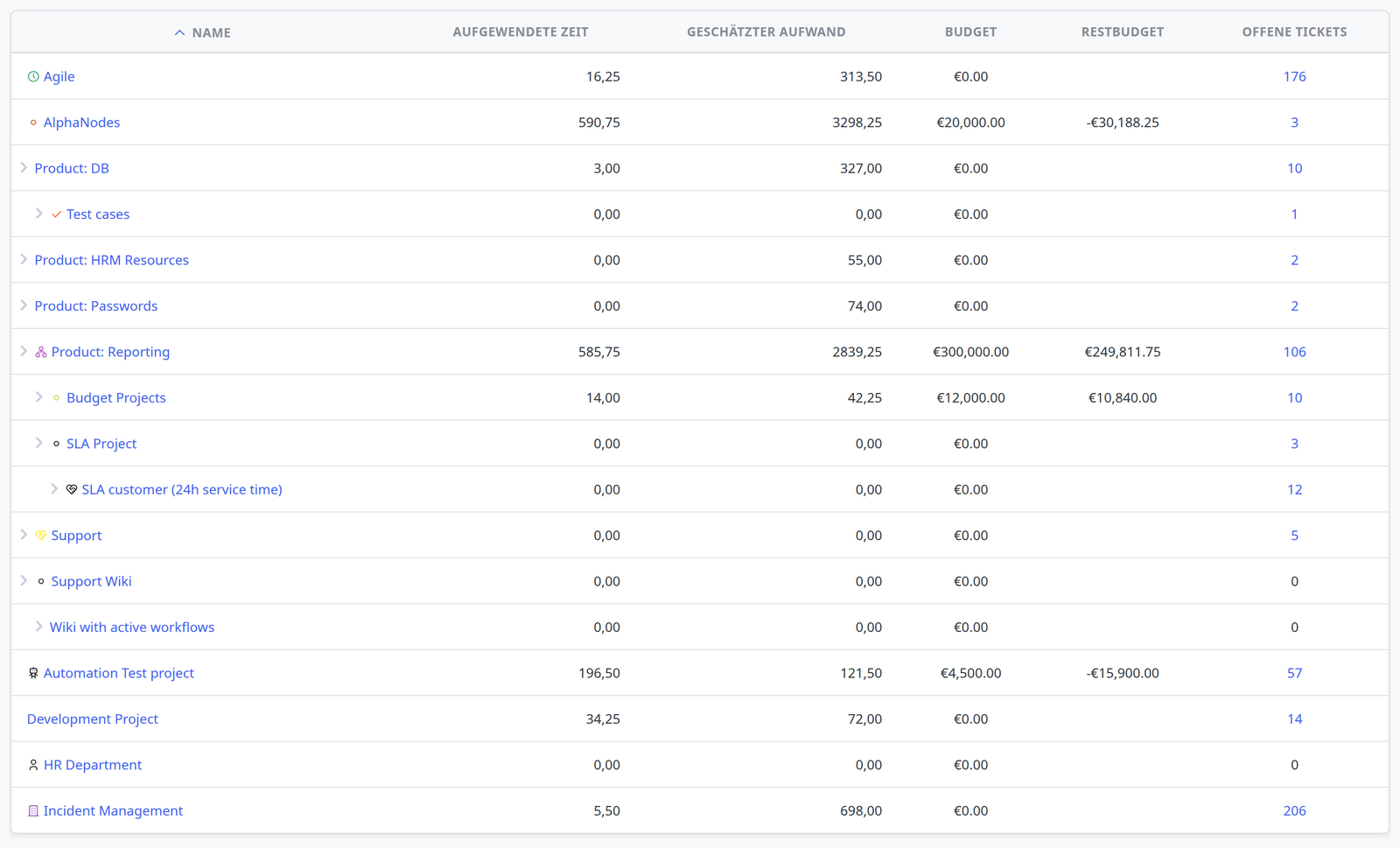1400x848 pixels.
Task: Open the SLA customer (24h service time) link
Action: point(182,490)
